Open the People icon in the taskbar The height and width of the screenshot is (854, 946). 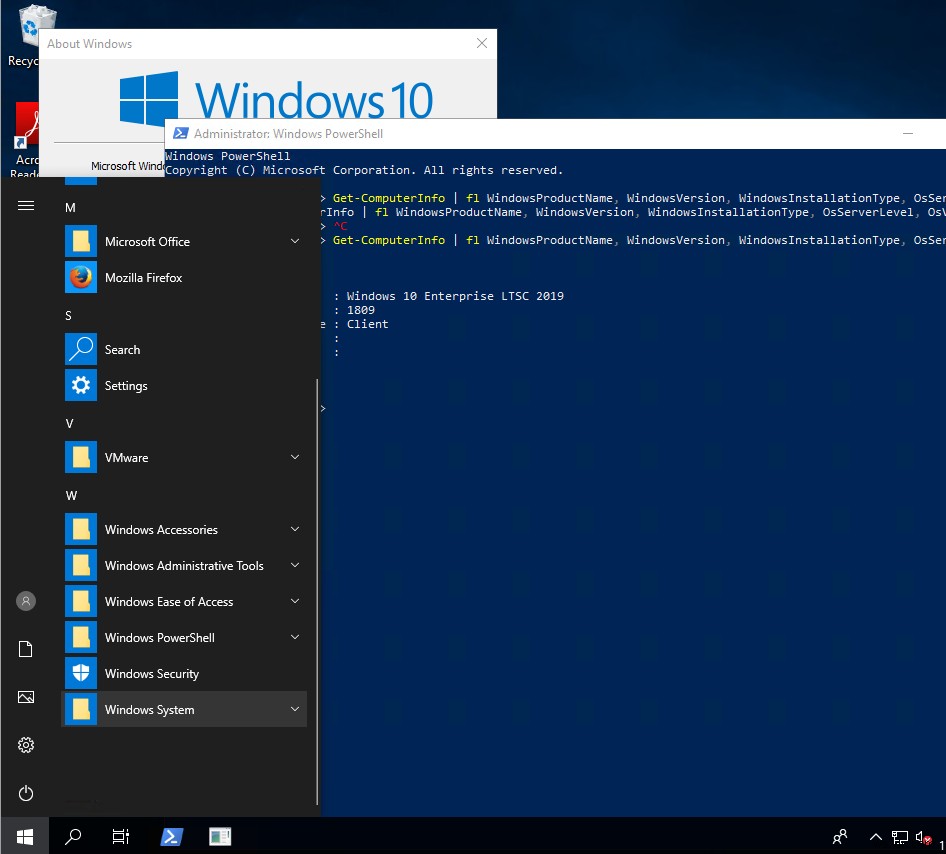pyautogui.click(x=839, y=837)
